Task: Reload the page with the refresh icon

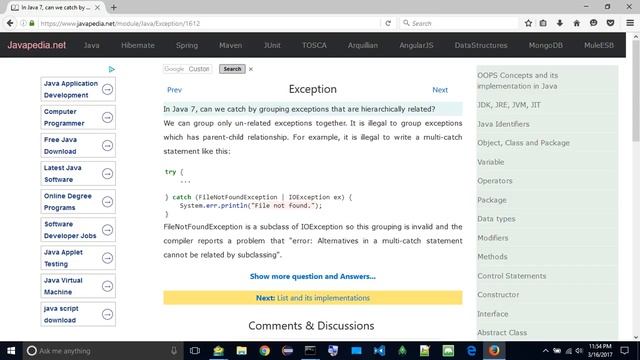Action: pyautogui.click(x=388, y=23)
